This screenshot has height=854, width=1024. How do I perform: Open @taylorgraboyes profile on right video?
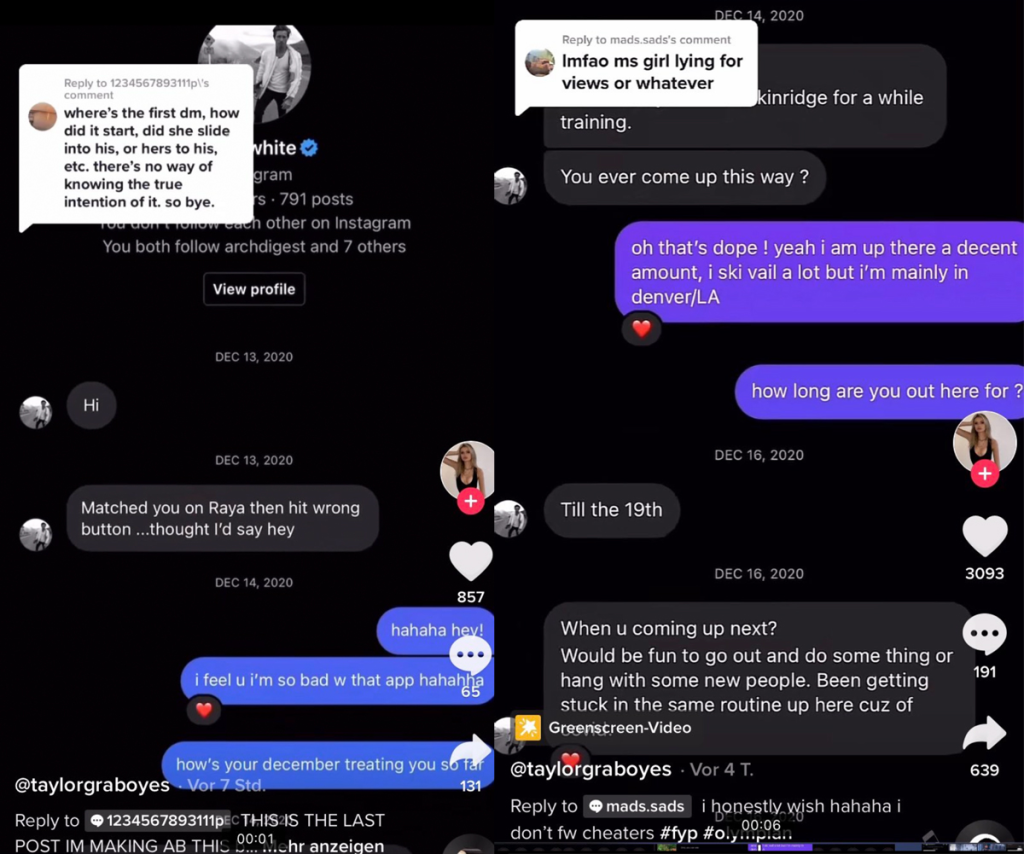(590, 769)
